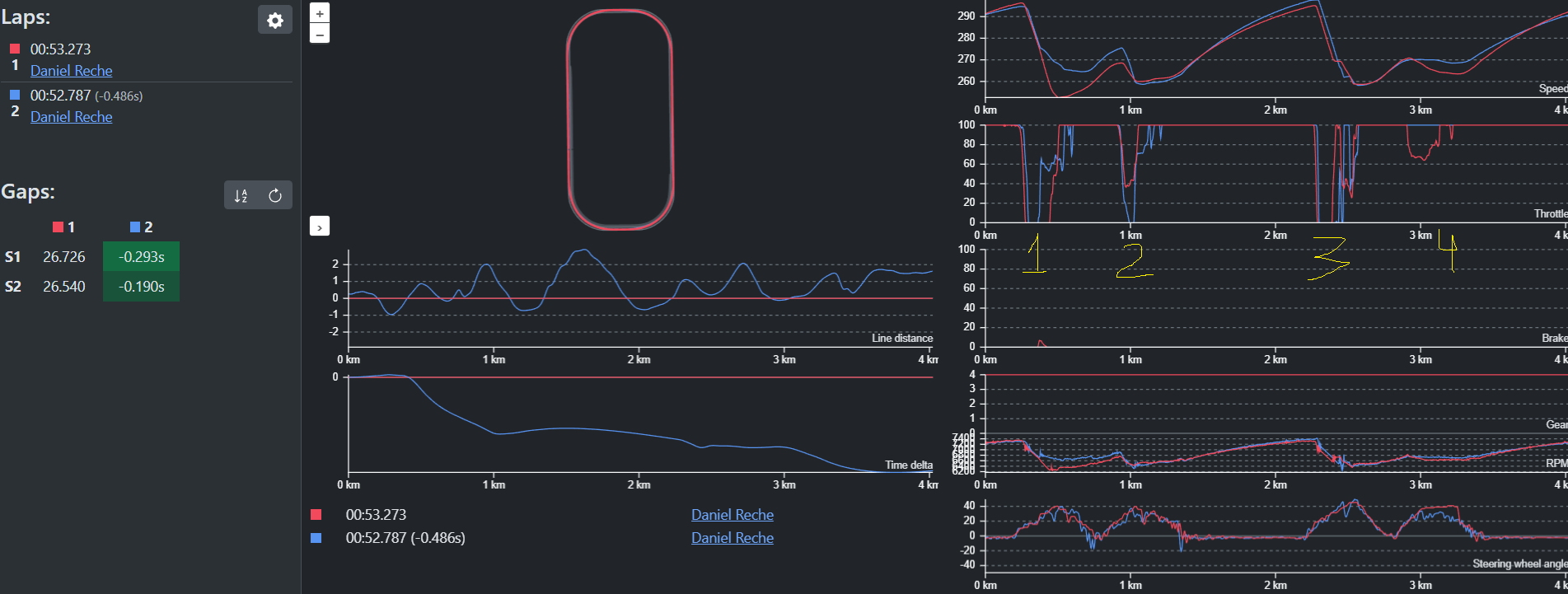Click the S1 sector time 26.726
This screenshot has width=1568, height=594.
tap(64, 257)
